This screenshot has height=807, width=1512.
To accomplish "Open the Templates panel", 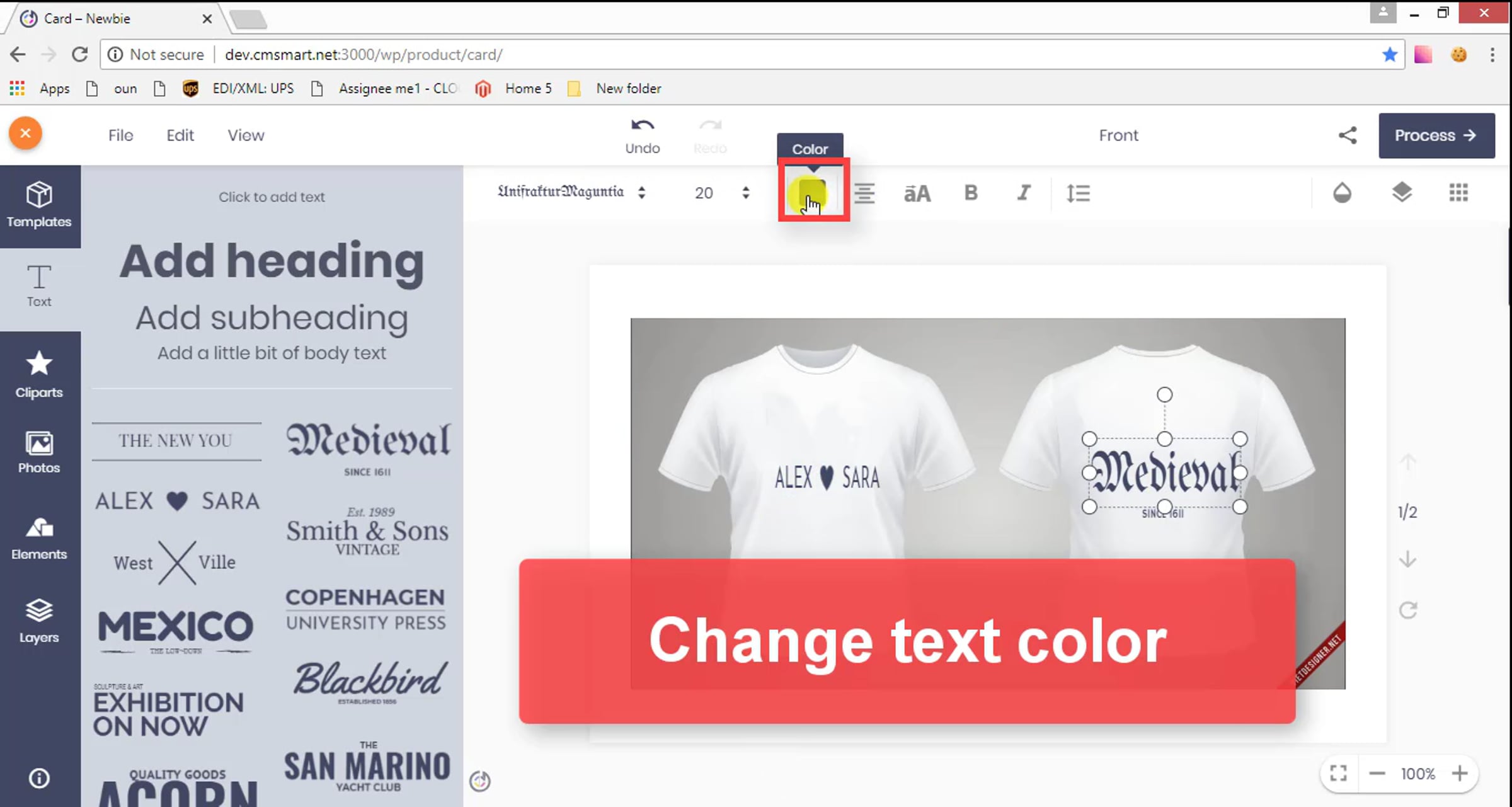I will click(39, 206).
